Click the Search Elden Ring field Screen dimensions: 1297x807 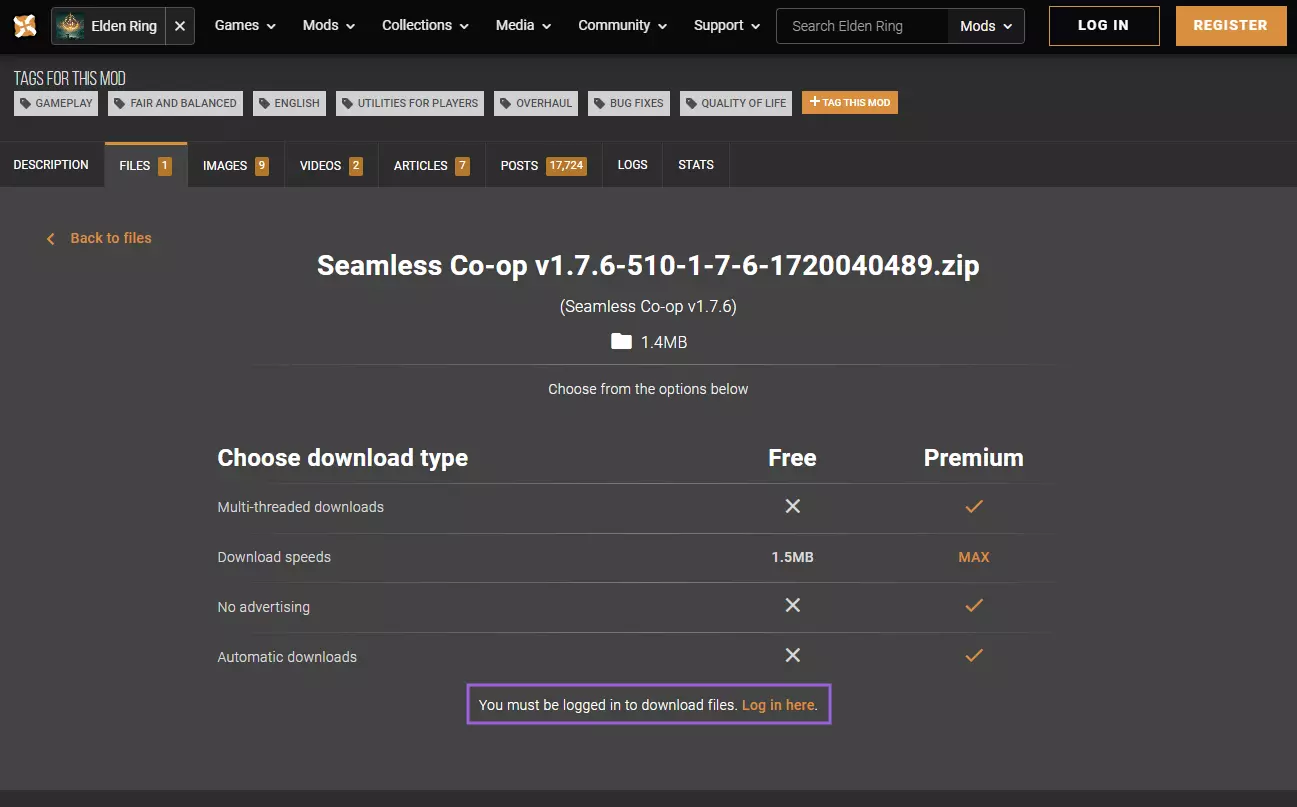point(862,26)
